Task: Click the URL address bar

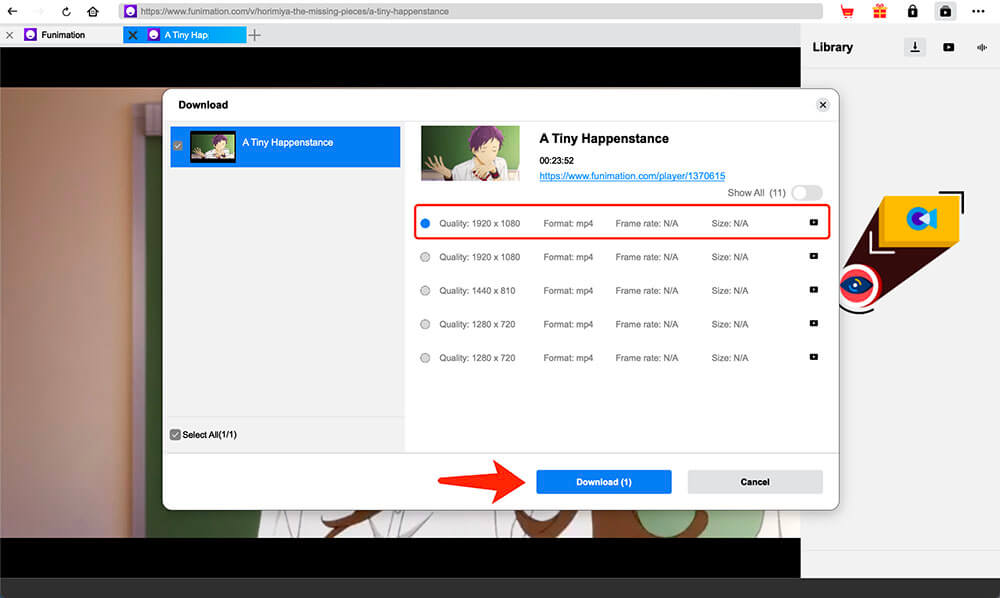Action: (470, 12)
